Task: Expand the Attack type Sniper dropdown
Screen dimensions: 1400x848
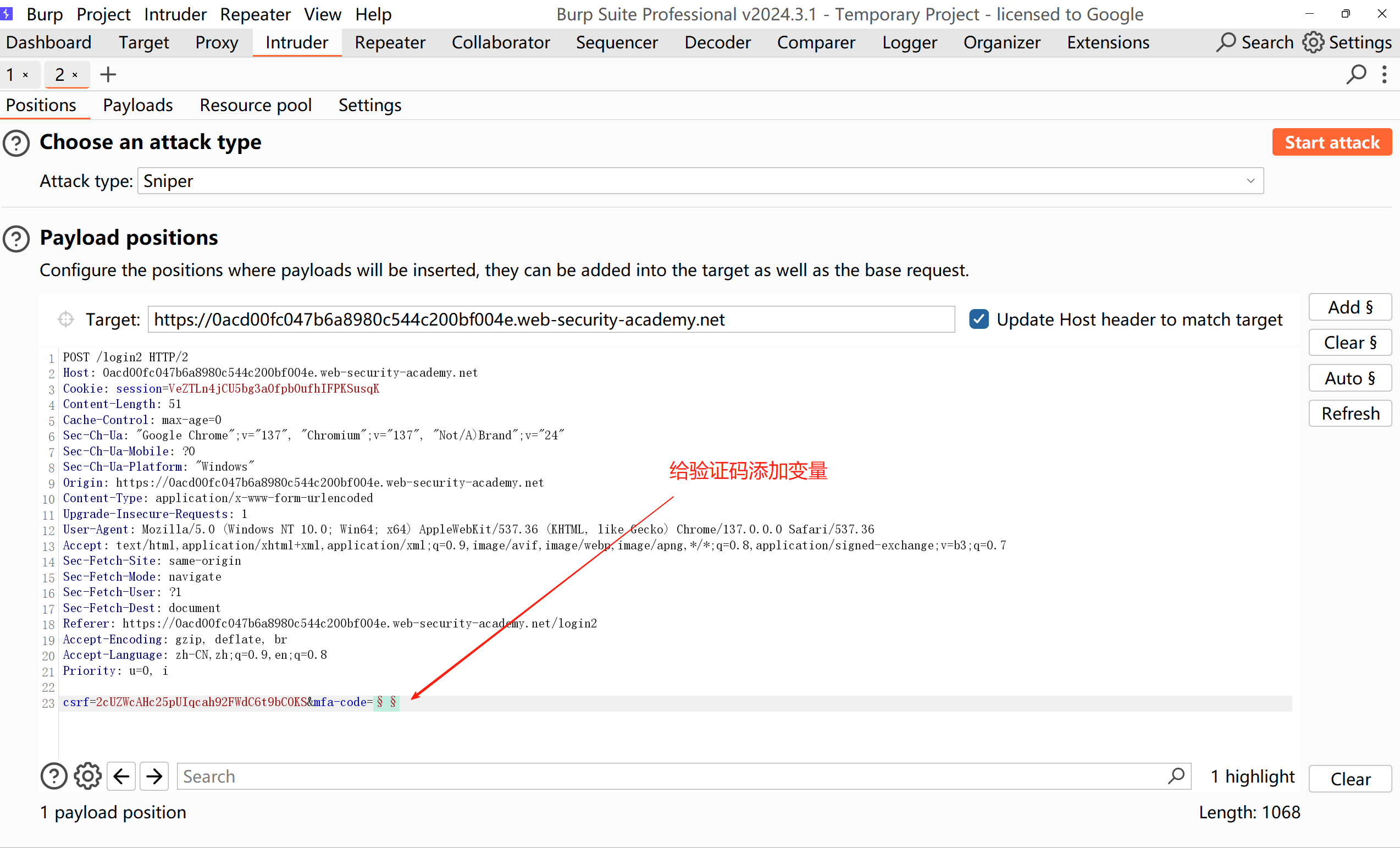Action: 1250,181
